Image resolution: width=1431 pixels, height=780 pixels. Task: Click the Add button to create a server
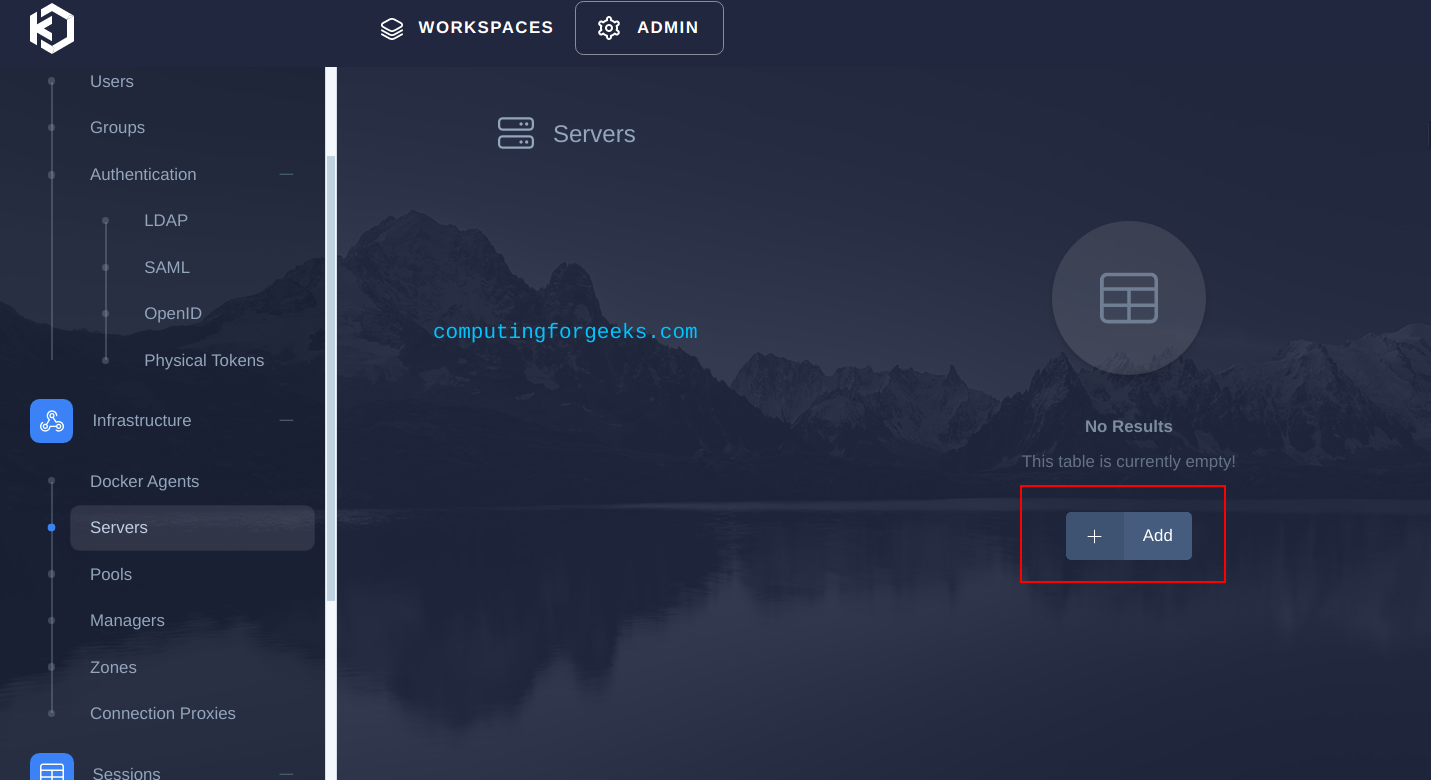1156,535
